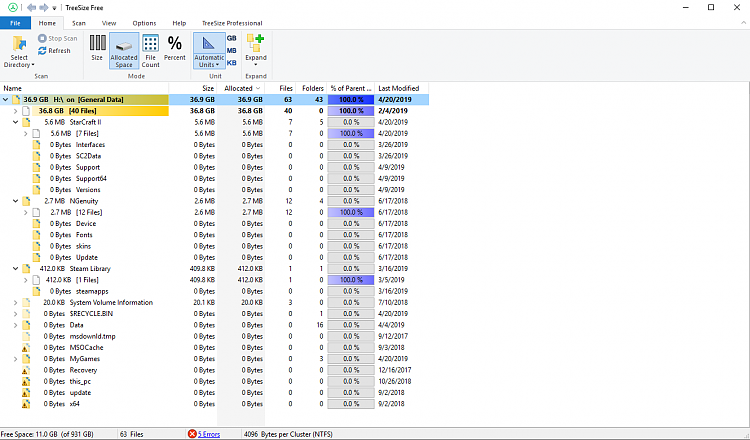Sort by the Files column header
The image size is (750, 440).
point(280,88)
